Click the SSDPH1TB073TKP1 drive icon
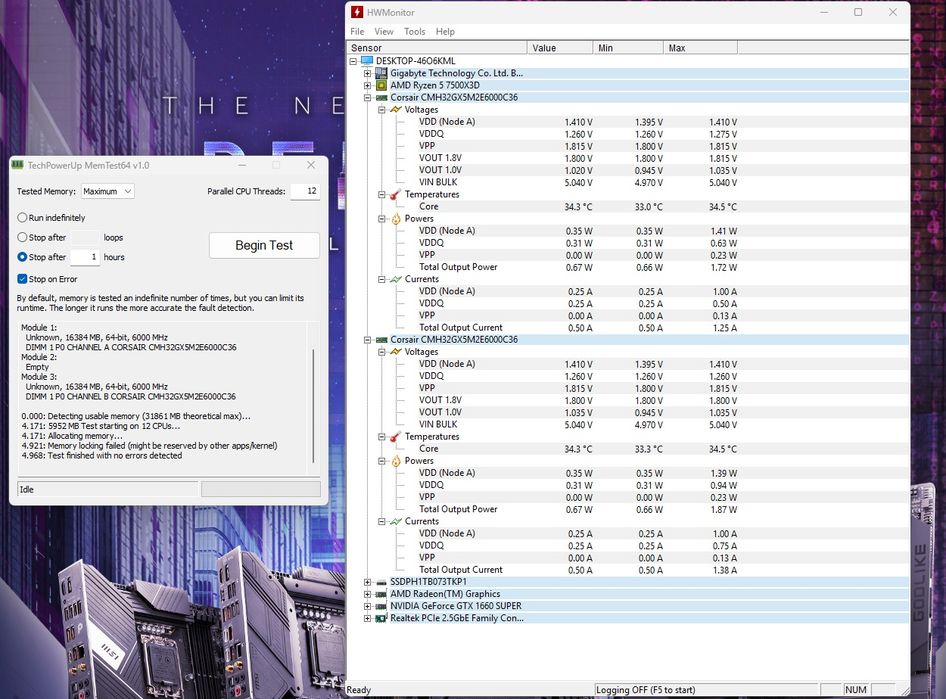Screen dimensions: 946x699 click(381, 582)
